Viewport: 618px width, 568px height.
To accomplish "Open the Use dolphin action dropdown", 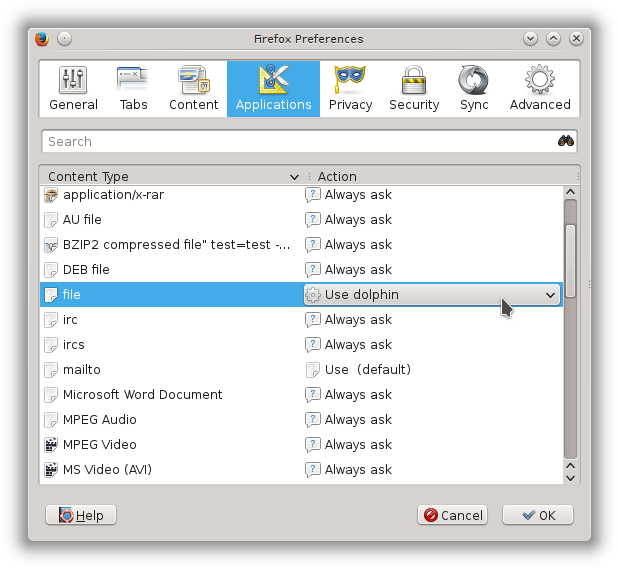I will [x=432, y=294].
